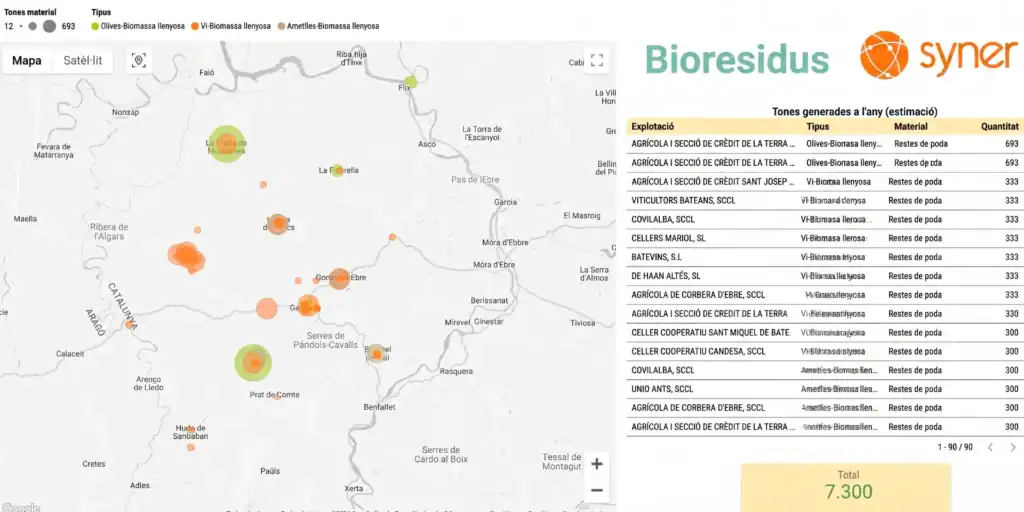The image size is (1024, 512).
Task: Select the UNIO ANTS, SCCL row
Action: coord(825,389)
